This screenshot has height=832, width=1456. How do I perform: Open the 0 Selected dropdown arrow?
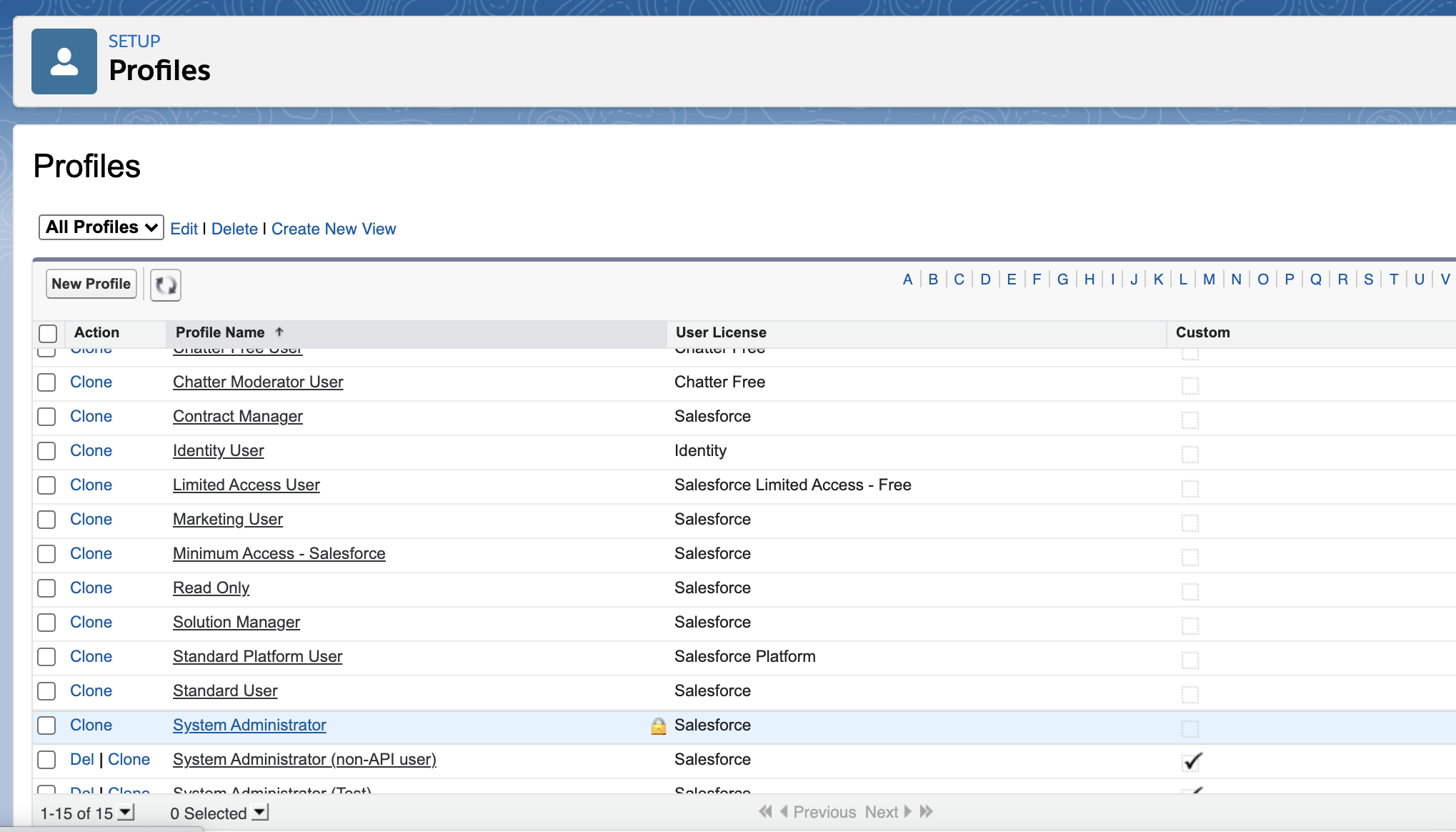coord(260,812)
